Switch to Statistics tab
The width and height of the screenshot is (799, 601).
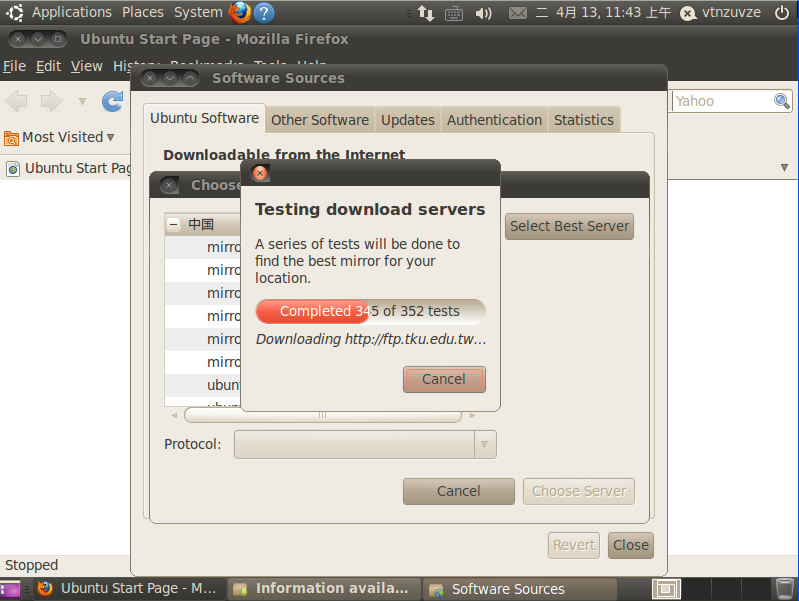584,120
